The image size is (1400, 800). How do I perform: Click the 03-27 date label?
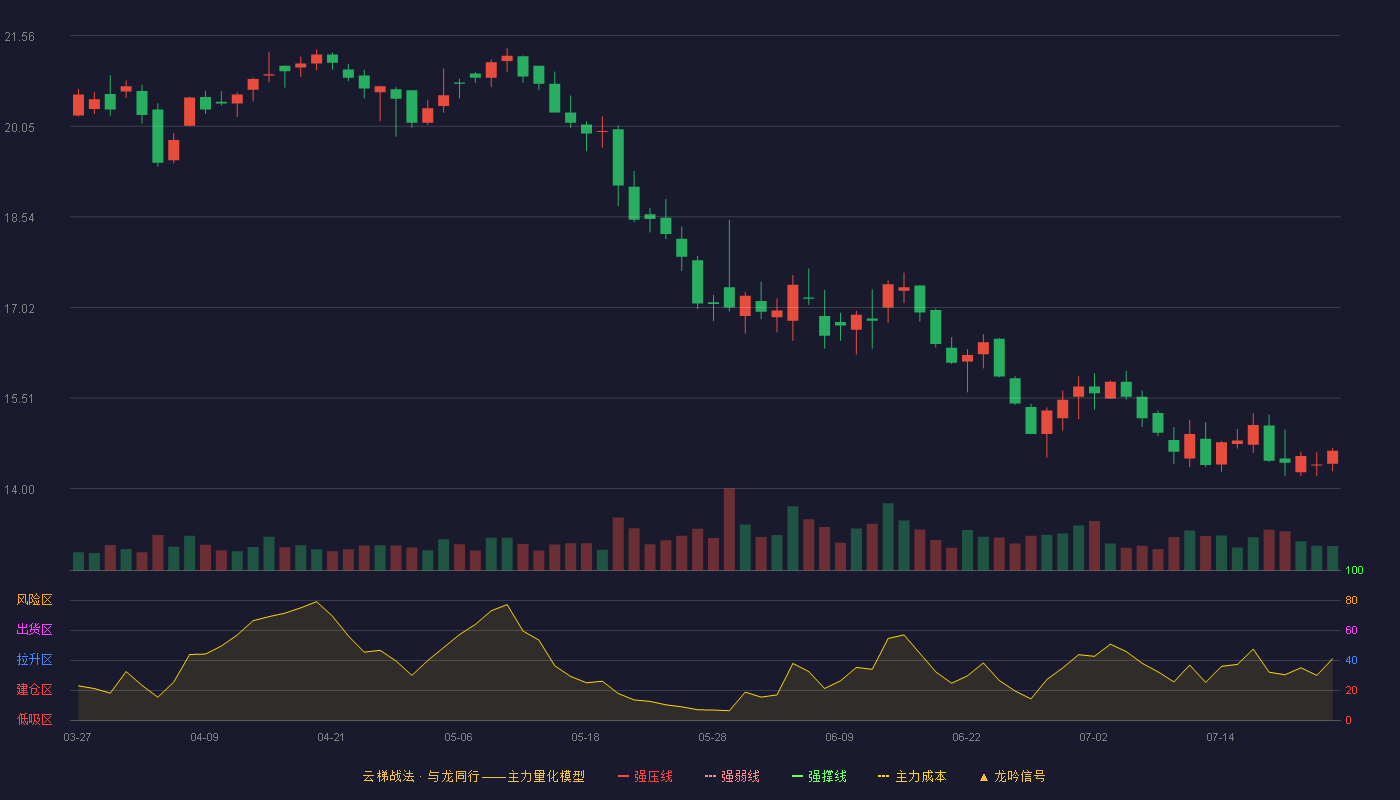pyautogui.click(x=77, y=737)
